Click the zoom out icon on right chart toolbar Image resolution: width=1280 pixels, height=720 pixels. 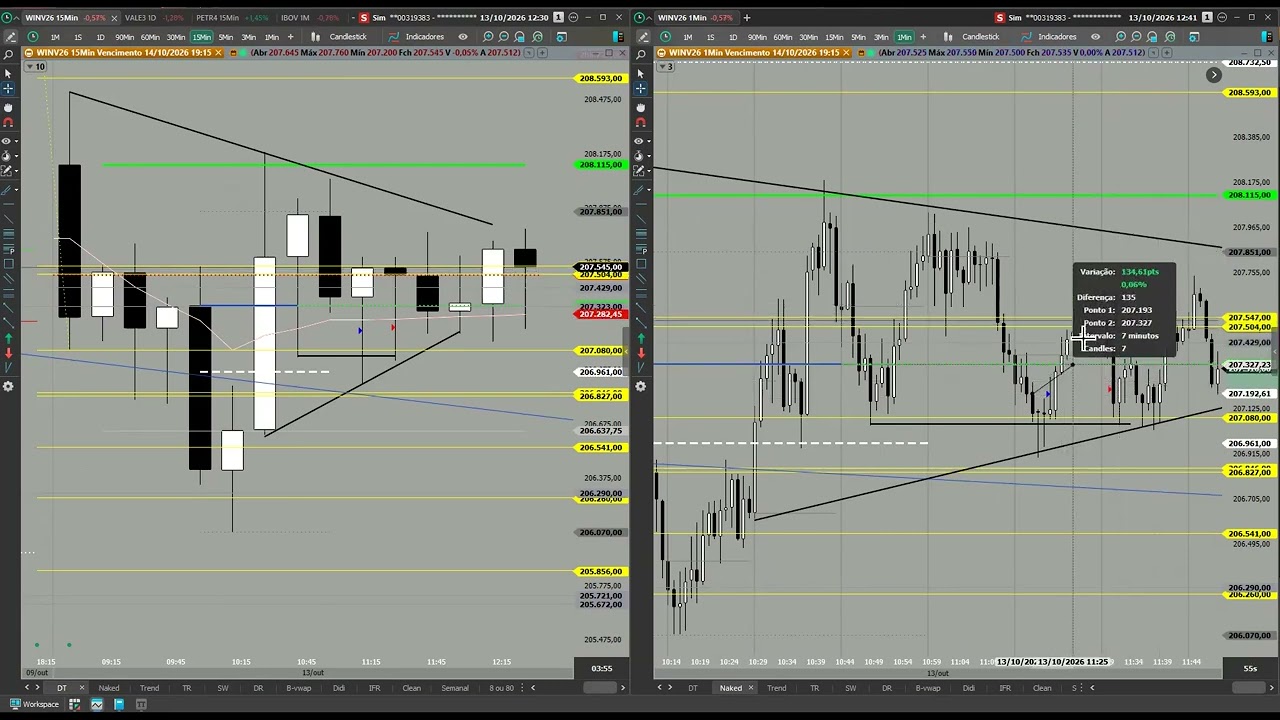coord(1137,37)
